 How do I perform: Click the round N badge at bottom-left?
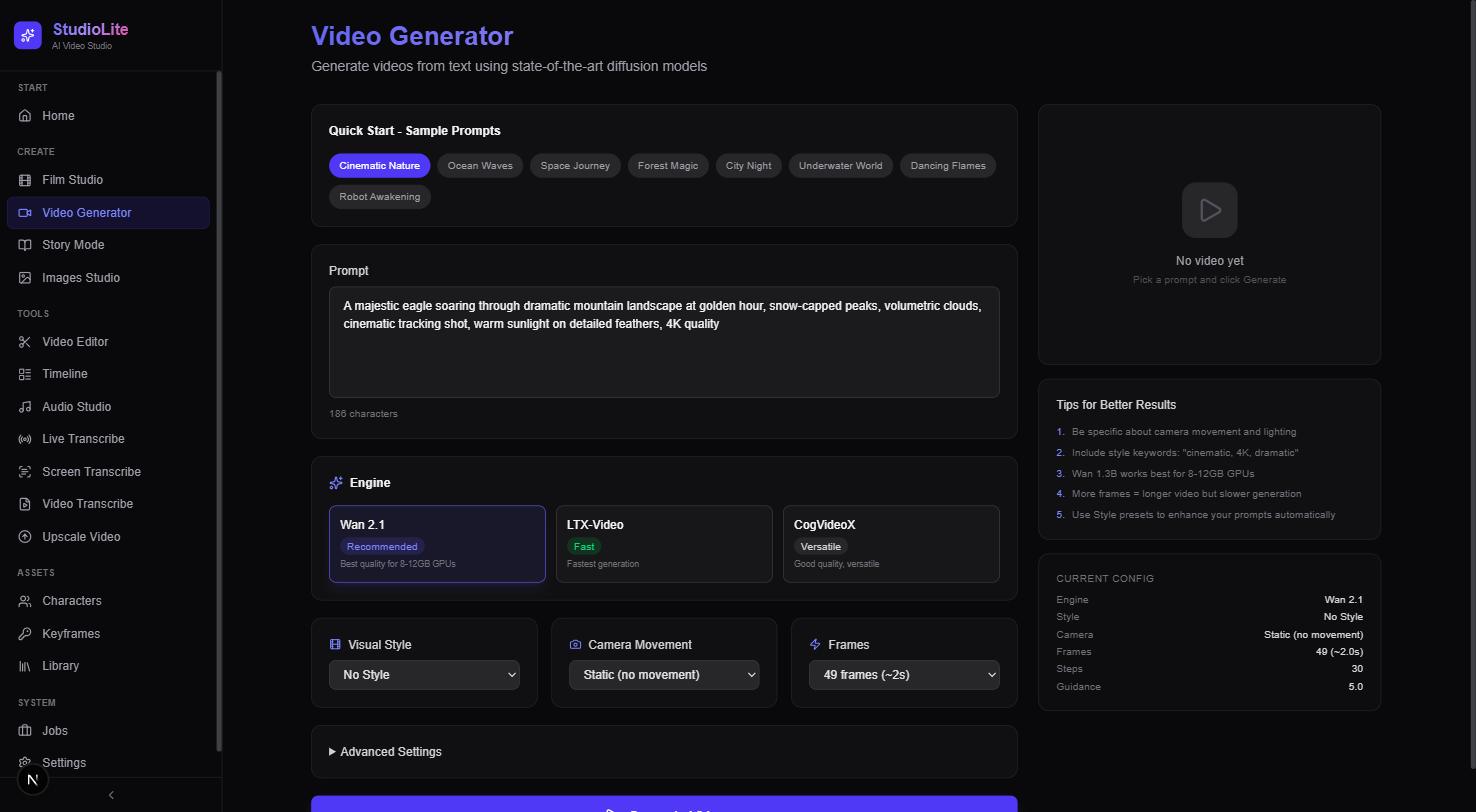(33, 780)
